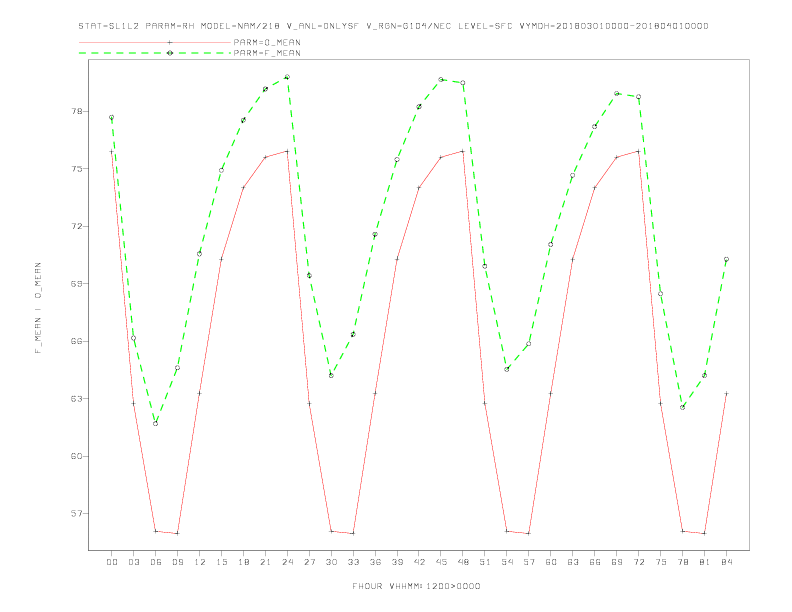
Task: Select green F_MEAN peak marker at hour 45
Action: 441,79
